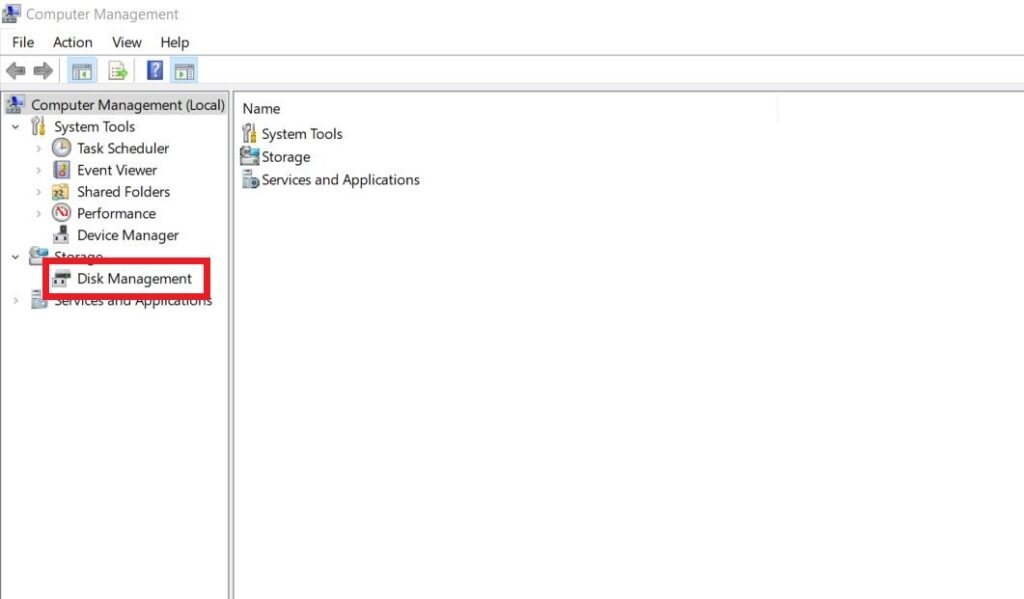Click the title bar Computer Management icon
This screenshot has width=1024, height=599.
(x=11, y=13)
